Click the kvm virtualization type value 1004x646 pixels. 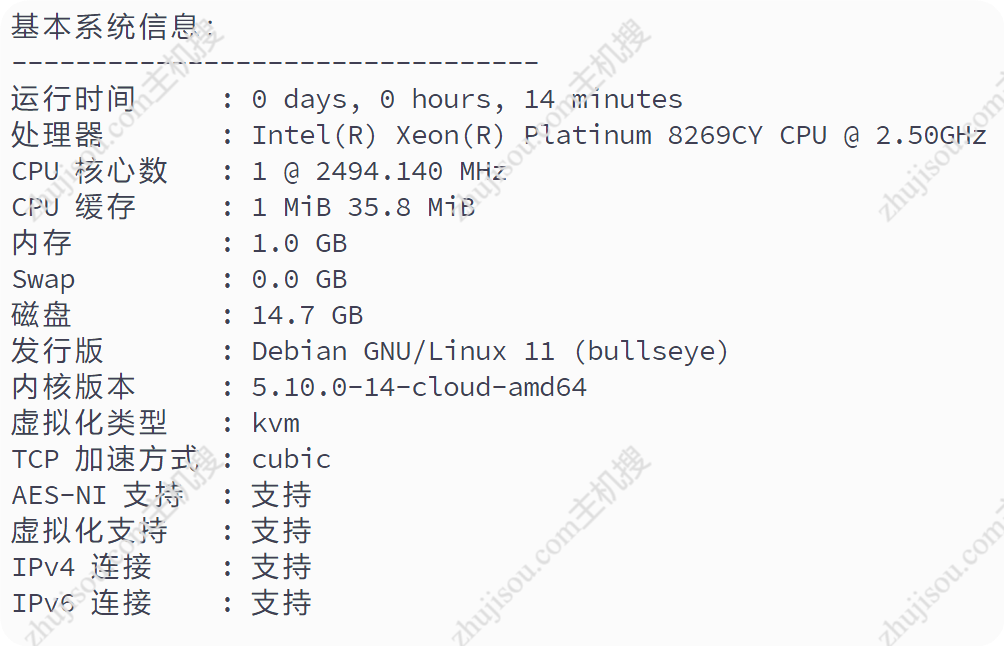275,423
